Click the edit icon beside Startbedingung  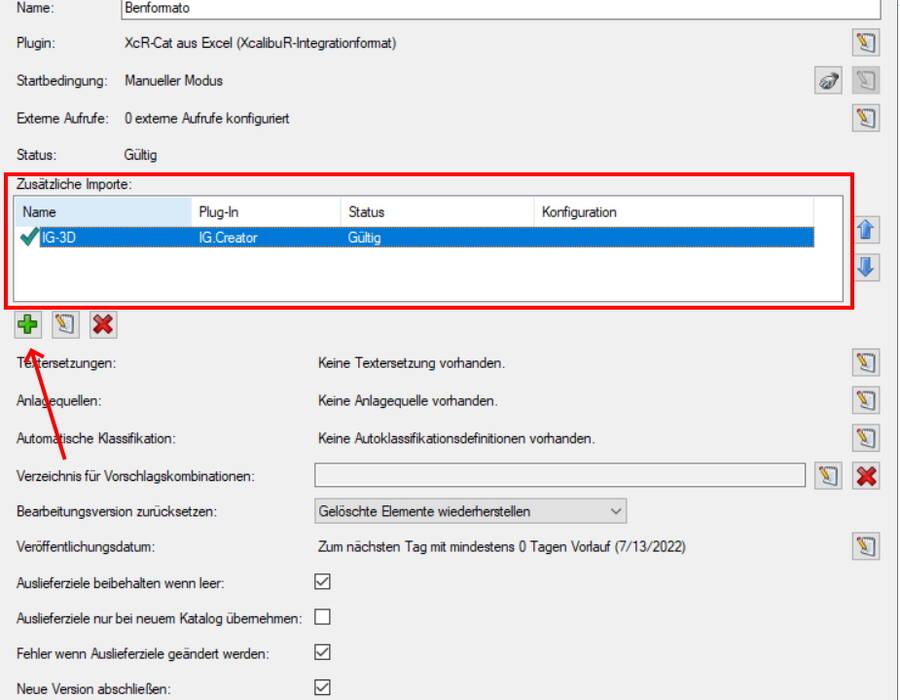click(866, 80)
